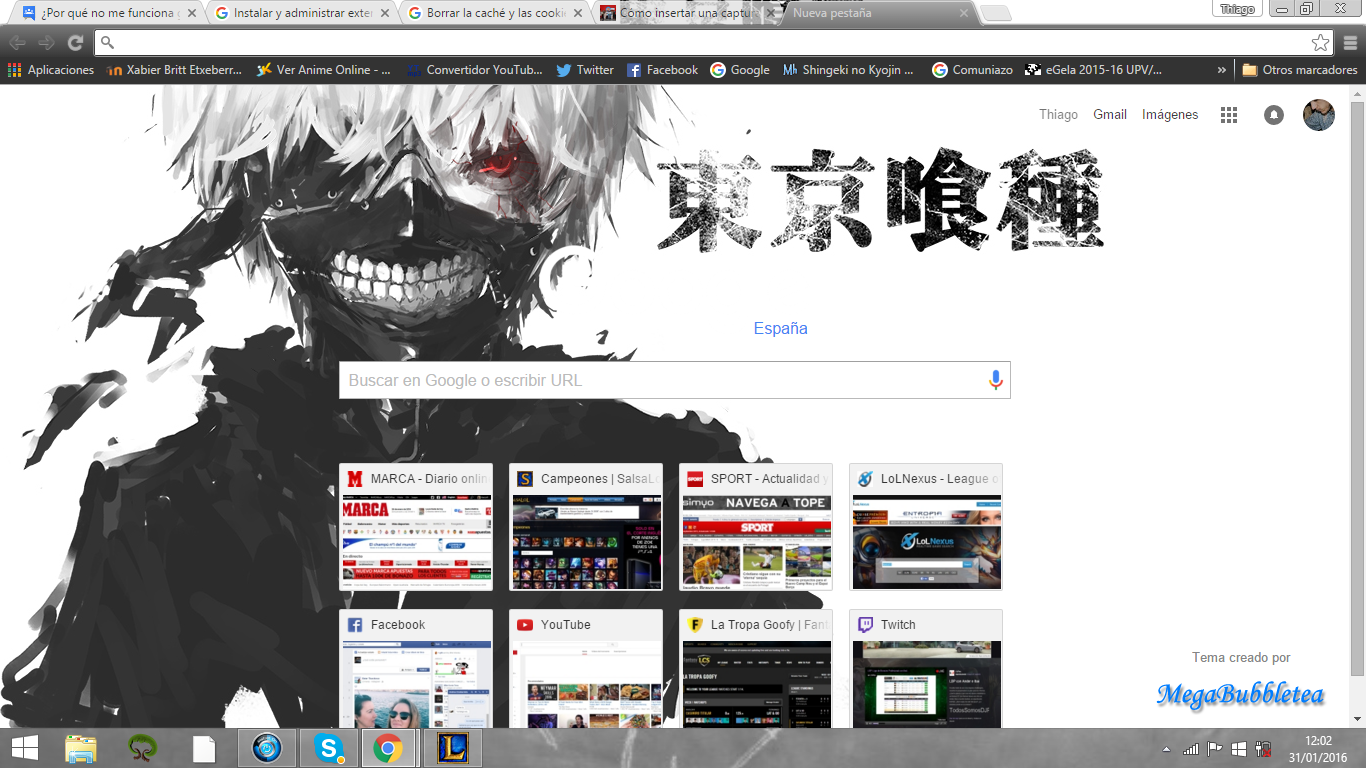The image size is (1366, 768).
Task: Open the Facebook most-visited tile
Action: click(416, 669)
